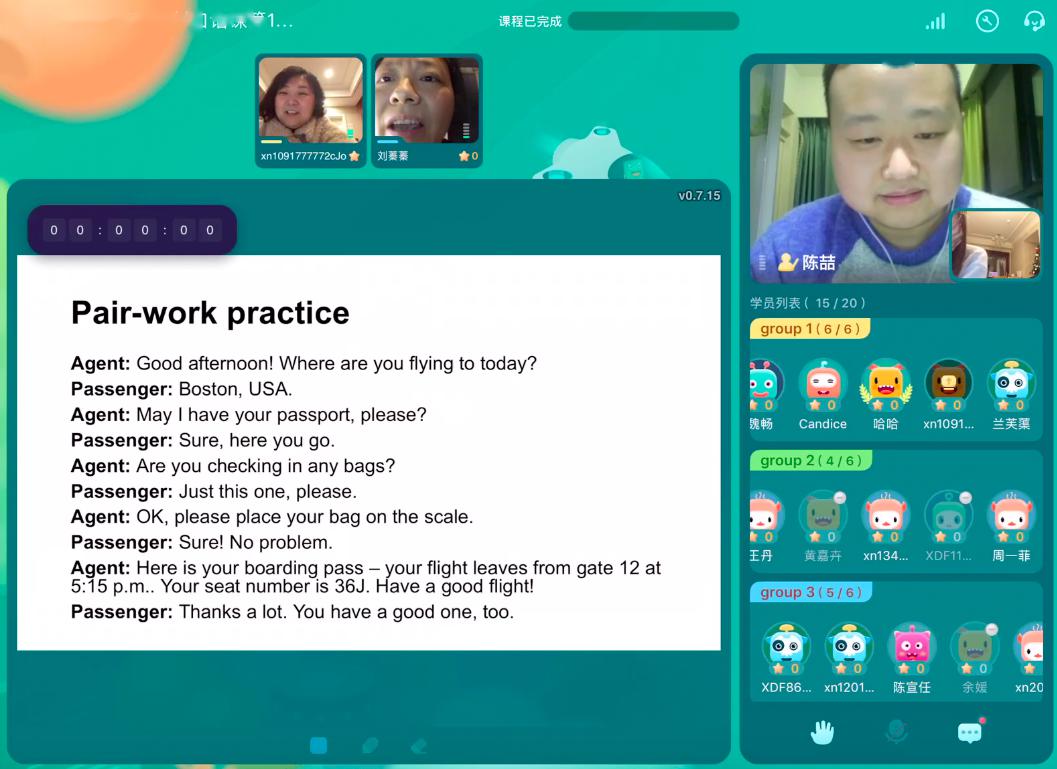The height and width of the screenshot is (769, 1057).
Task: Click the group 1 (6/6) label
Action: coord(810,329)
